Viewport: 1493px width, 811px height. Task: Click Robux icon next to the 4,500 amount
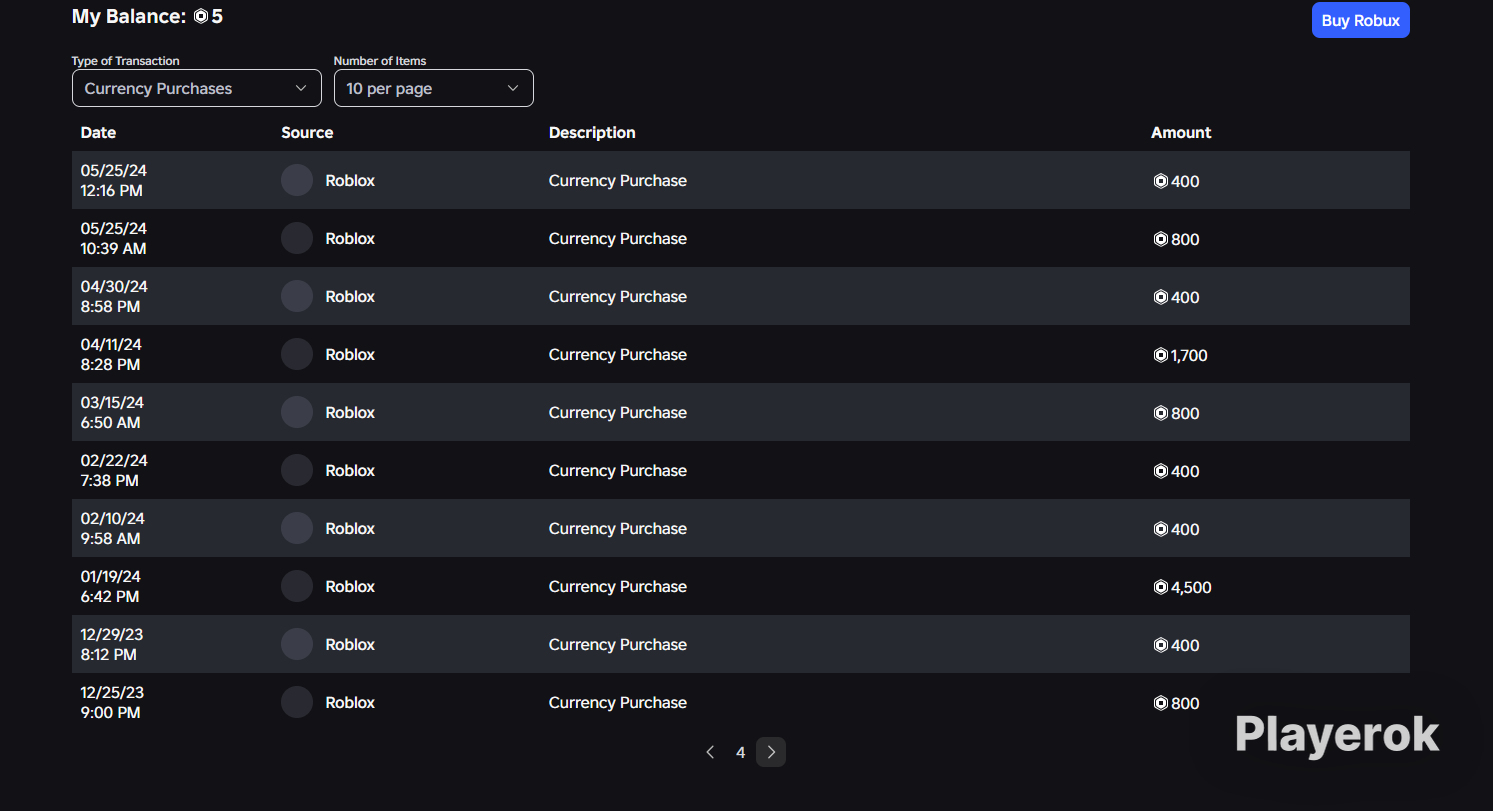click(1160, 587)
